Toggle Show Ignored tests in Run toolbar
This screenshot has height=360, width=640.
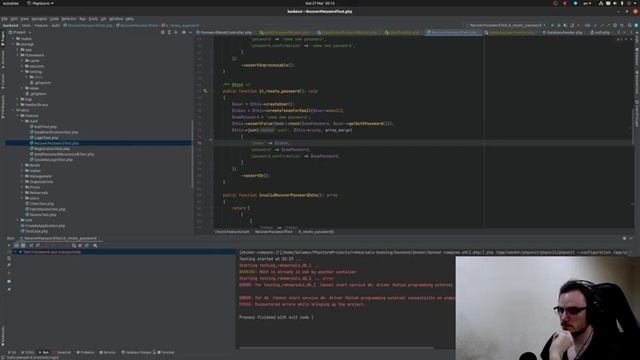23,245
